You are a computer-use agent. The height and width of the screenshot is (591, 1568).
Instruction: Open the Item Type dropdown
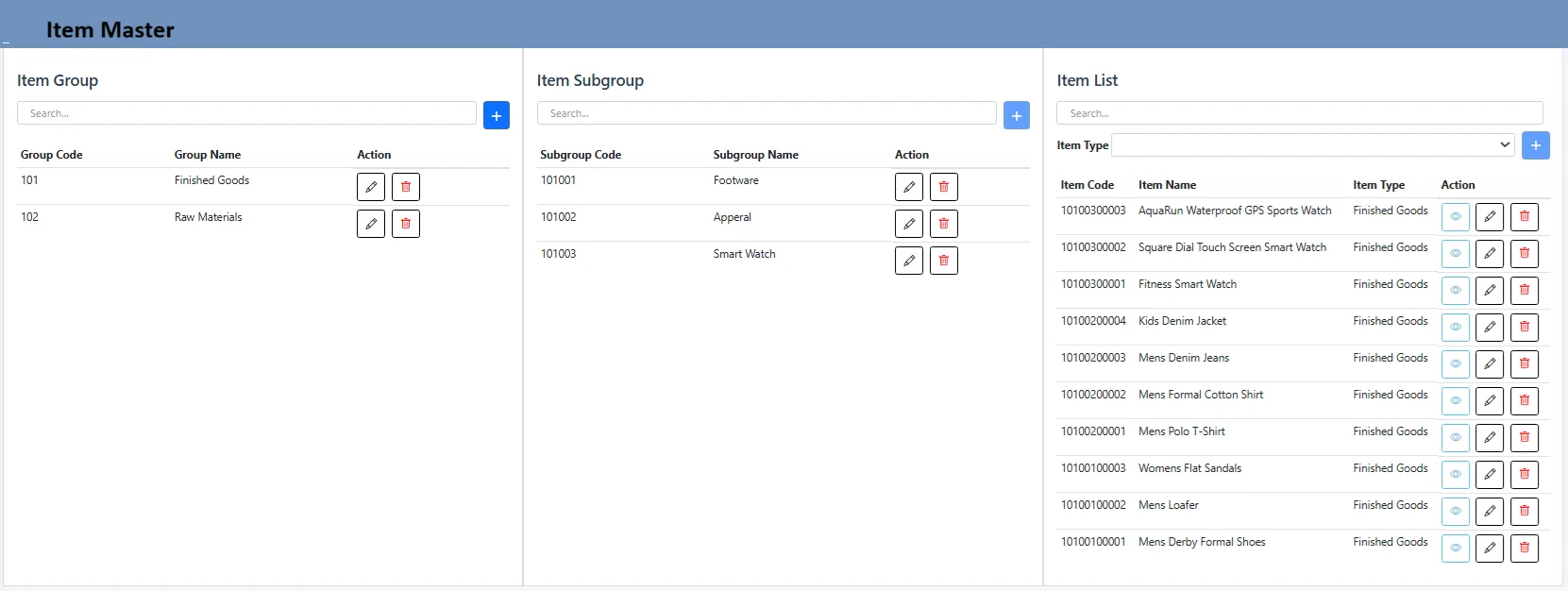click(x=1313, y=145)
